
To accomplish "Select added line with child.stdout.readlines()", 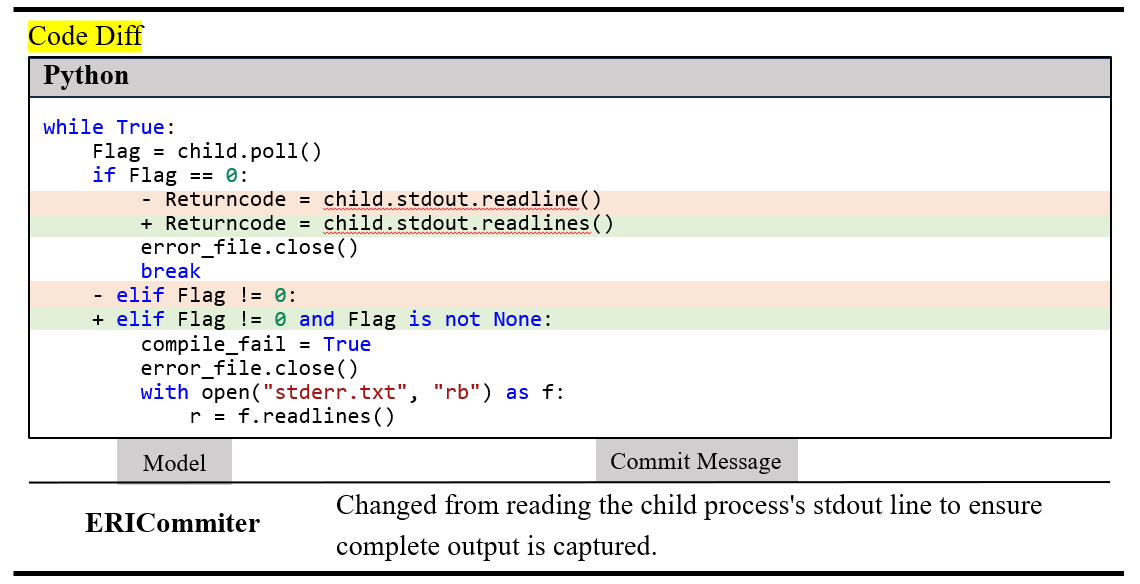I will coord(377,223).
